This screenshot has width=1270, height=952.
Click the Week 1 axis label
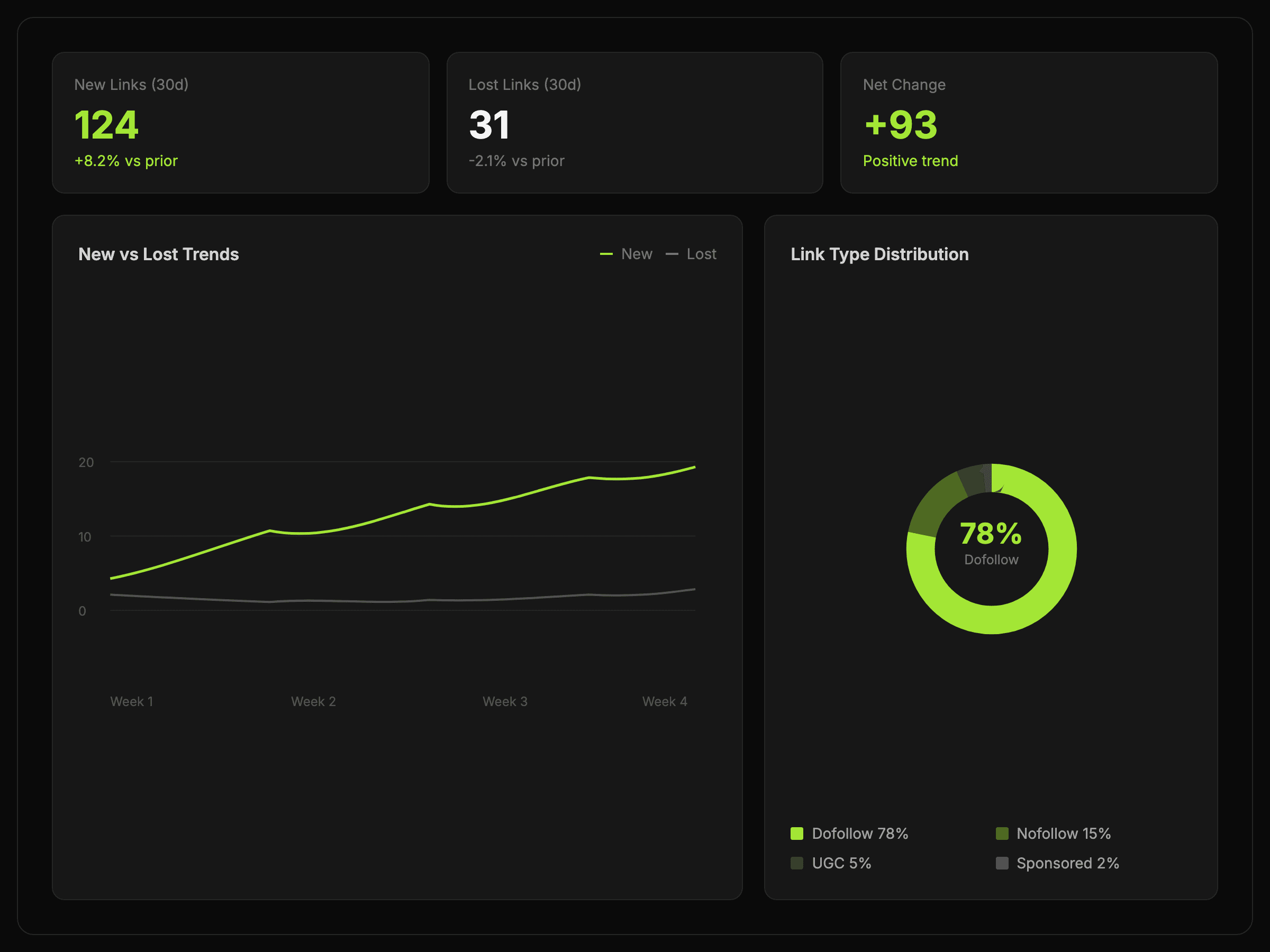(131, 701)
